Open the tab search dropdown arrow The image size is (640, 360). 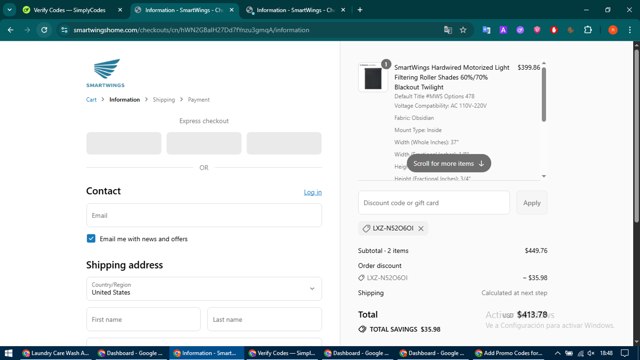click(9, 10)
